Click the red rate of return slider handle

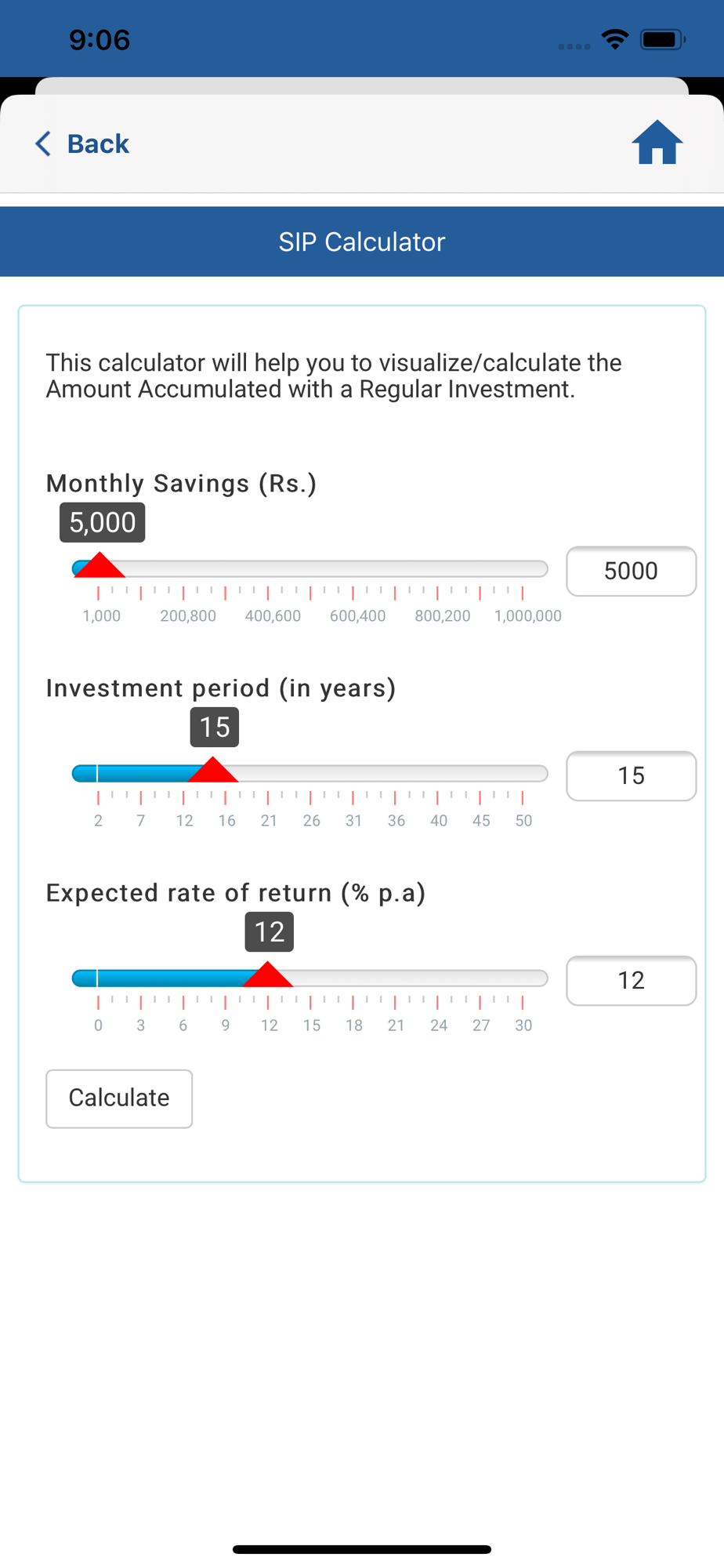click(267, 975)
